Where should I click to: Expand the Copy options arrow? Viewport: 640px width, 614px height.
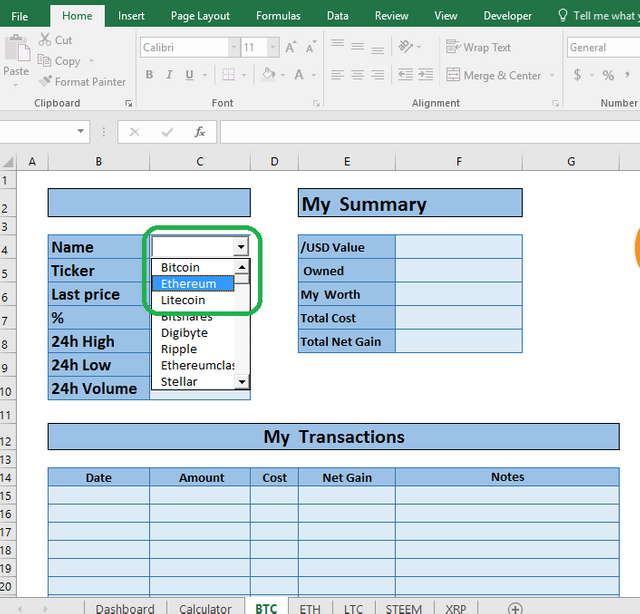pyautogui.click(x=91, y=60)
